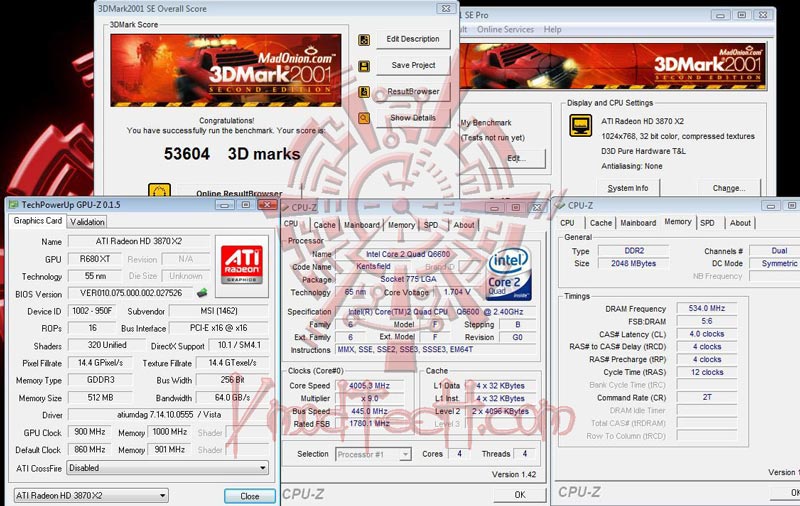Click the 53604 score text
800x506 pixels.
tap(187, 154)
